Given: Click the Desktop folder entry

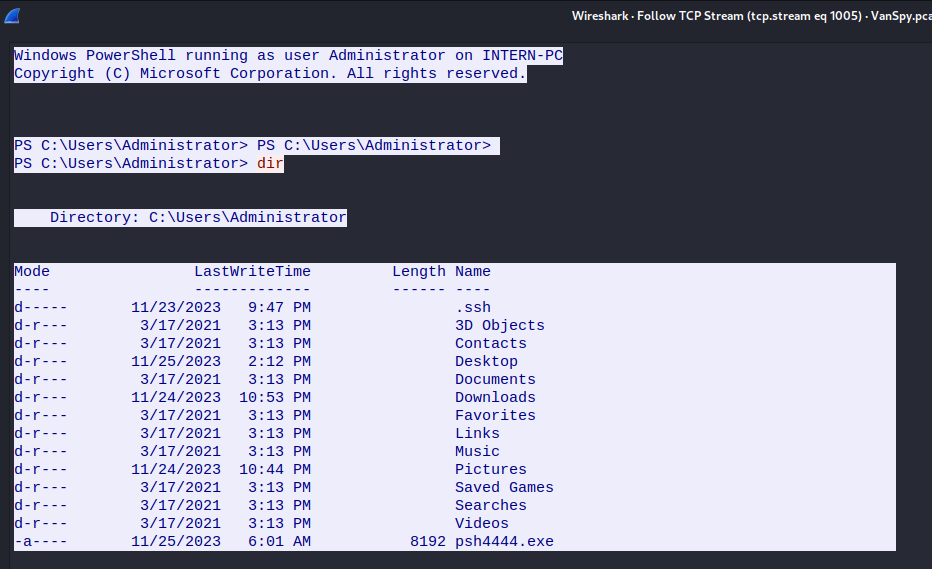Looking at the screenshot, I should point(487,362).
